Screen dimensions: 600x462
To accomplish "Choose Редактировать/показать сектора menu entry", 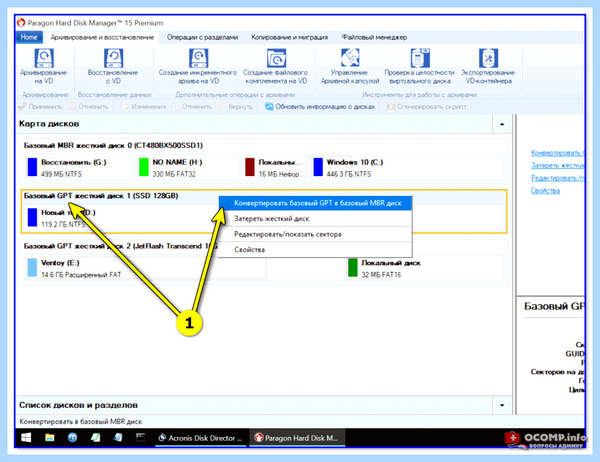I will tap(316, 234).
